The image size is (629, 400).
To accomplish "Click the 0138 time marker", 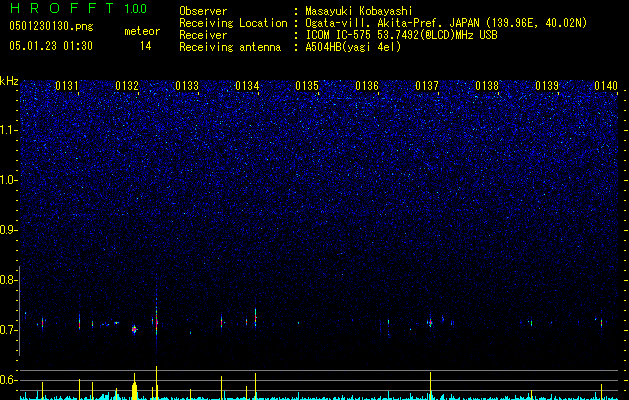I will [487, 86].
